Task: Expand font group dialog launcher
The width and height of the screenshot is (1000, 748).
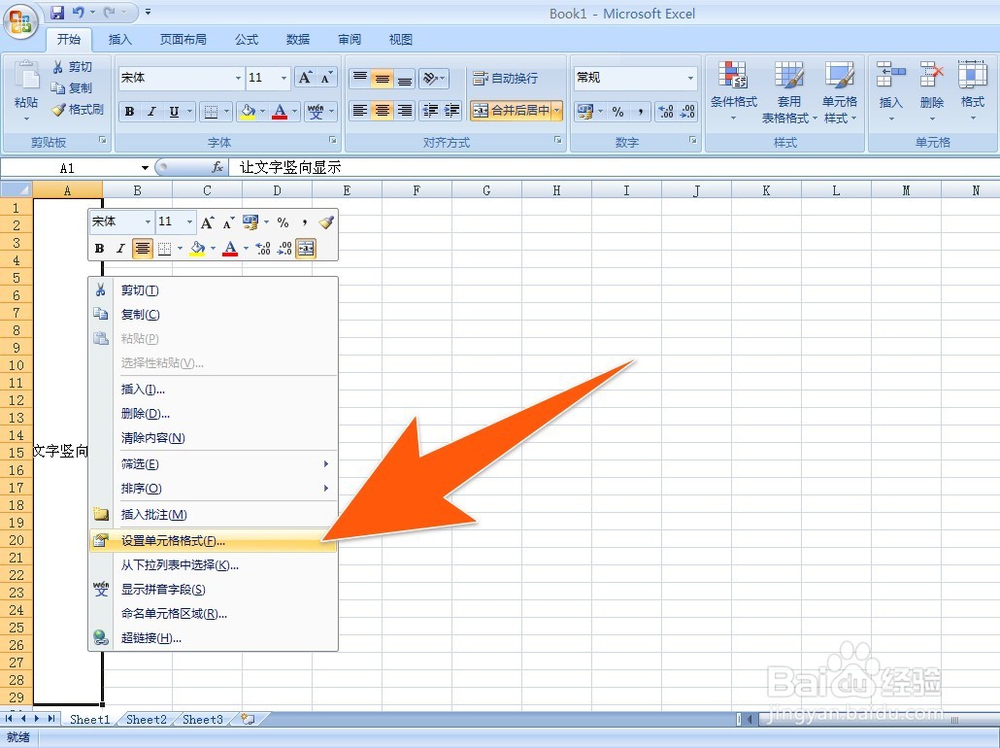Action: click(332, 140)
